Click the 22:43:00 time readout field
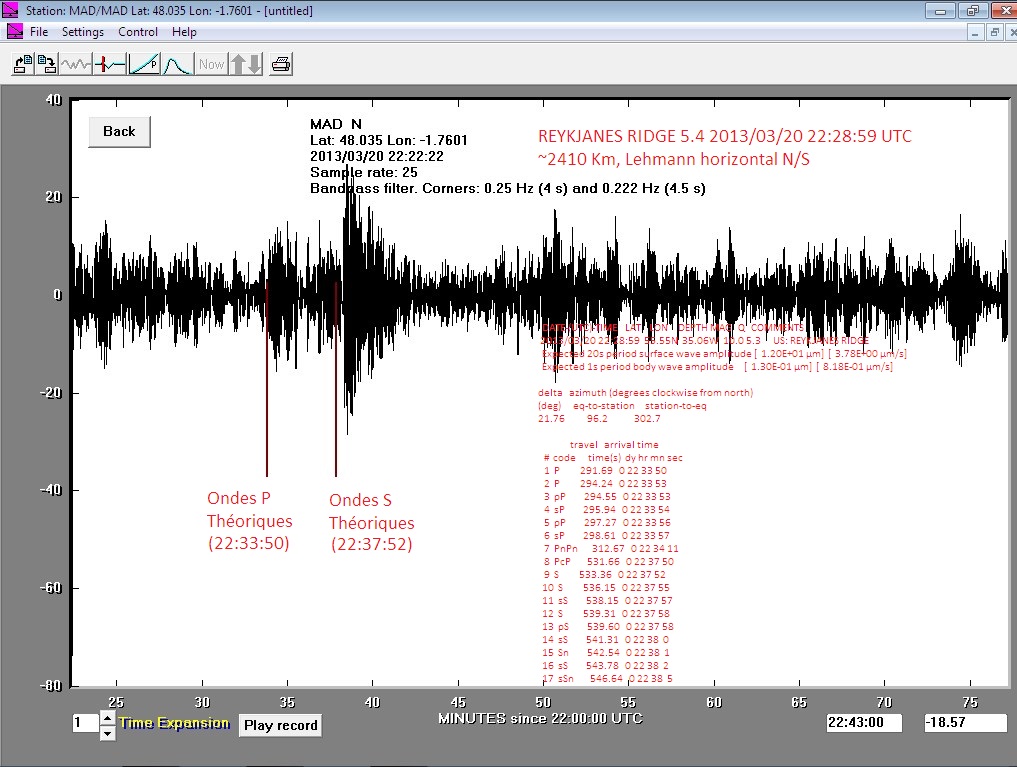The image size is (1017, 767). pos(864,723)
